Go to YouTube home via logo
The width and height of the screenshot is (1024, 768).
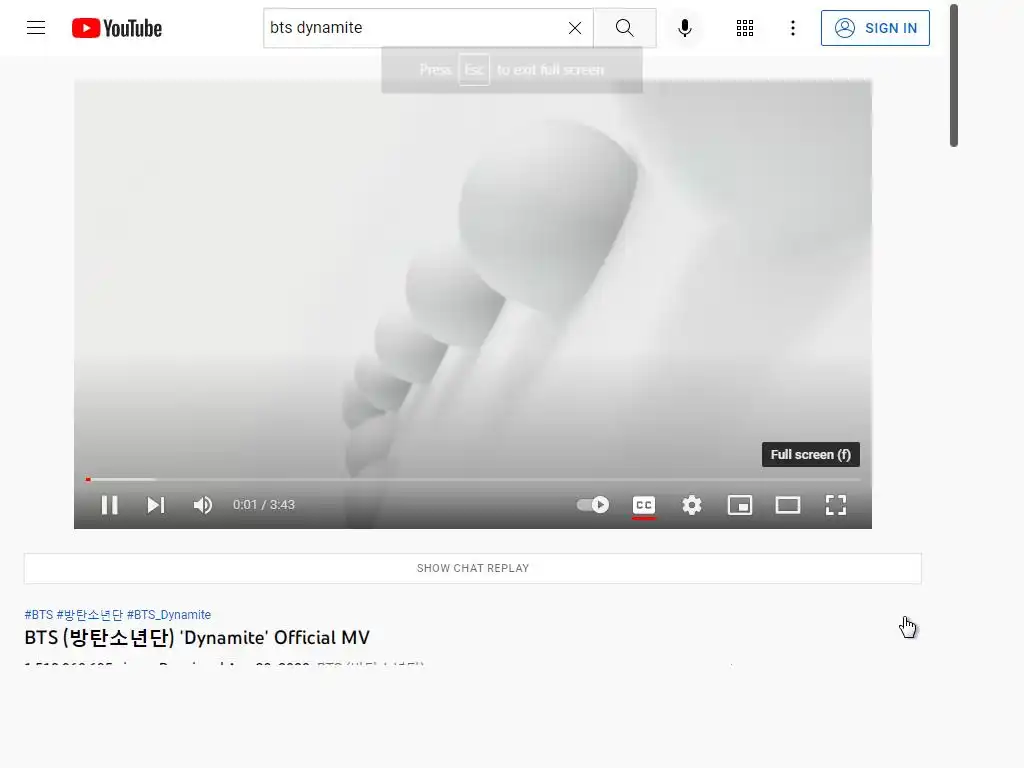tap(117, 28)
